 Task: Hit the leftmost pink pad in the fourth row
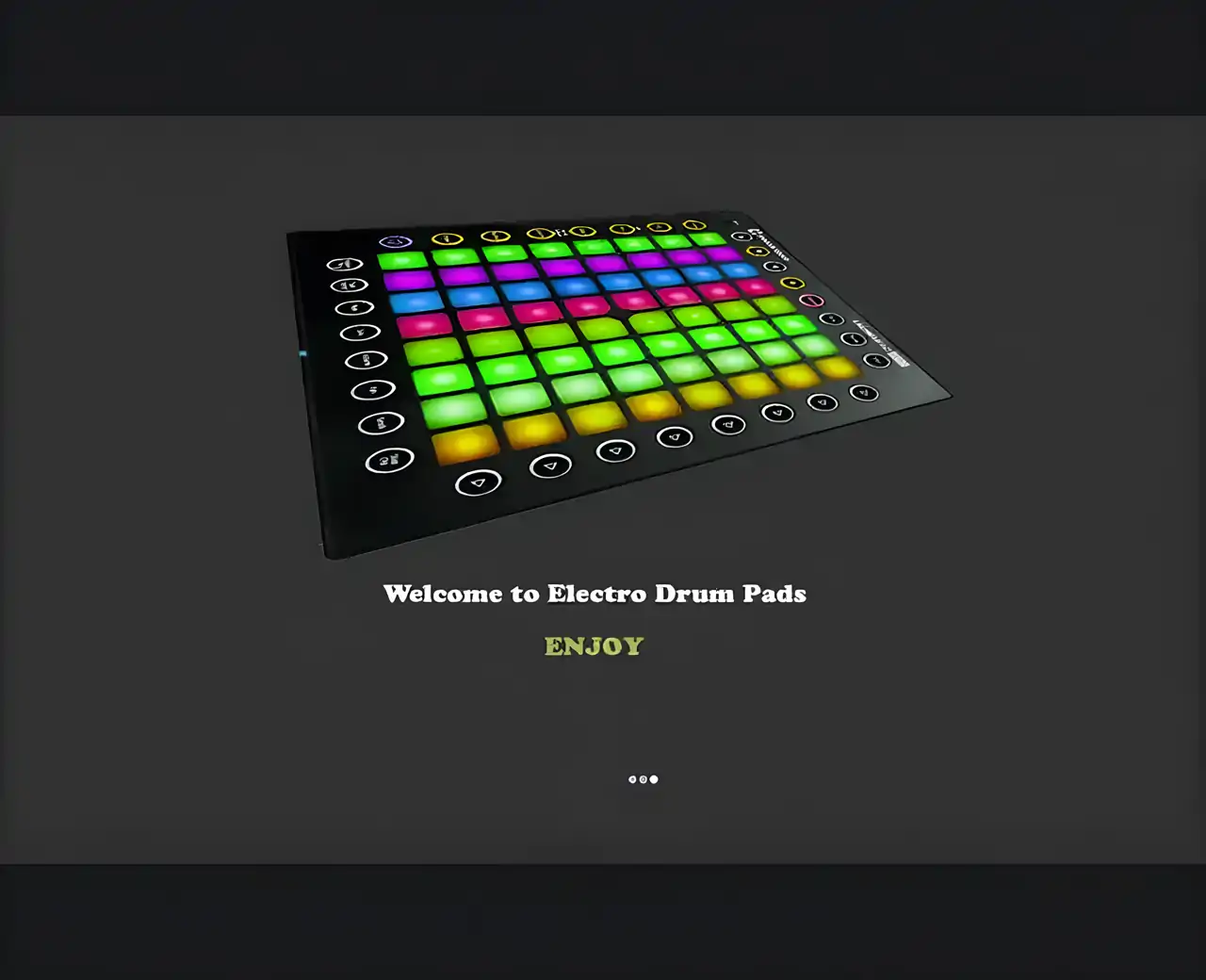point(424,326)
